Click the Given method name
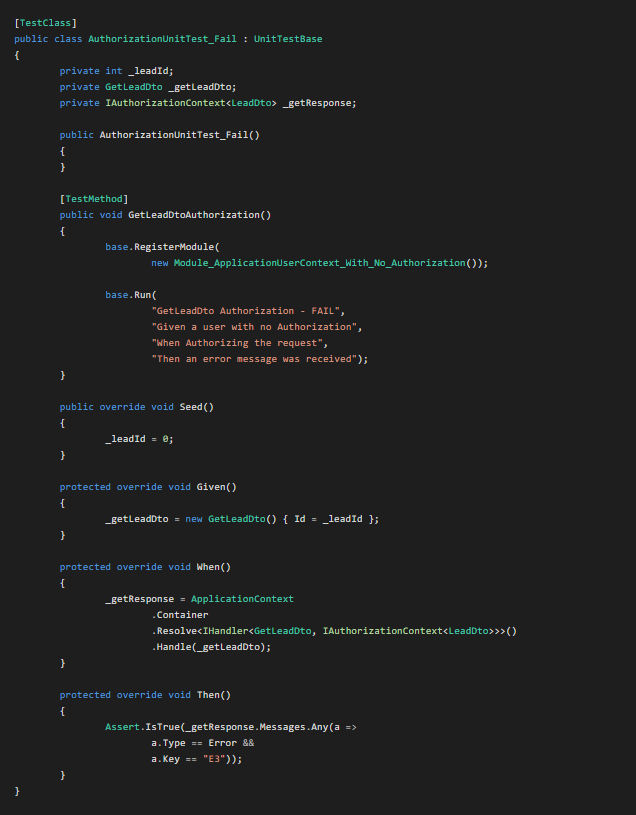The height and width of the screenshot is (815, 636). pyautogui.click(x=211, y=486)
